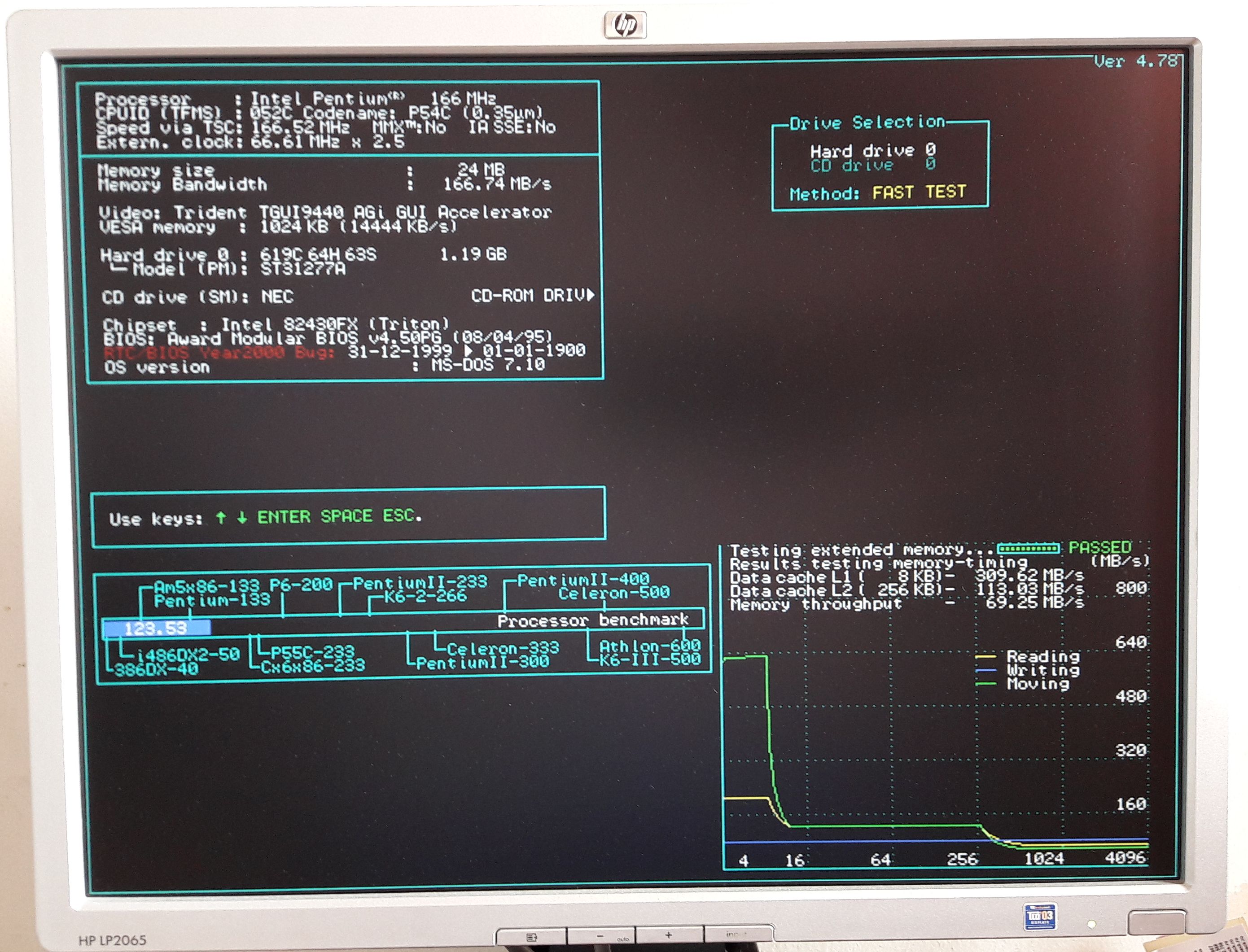Image resolution: width=1248 pixels, height=952 pixels.
Task: Click the monitor minus button
Action: click(x=601, y=937)
